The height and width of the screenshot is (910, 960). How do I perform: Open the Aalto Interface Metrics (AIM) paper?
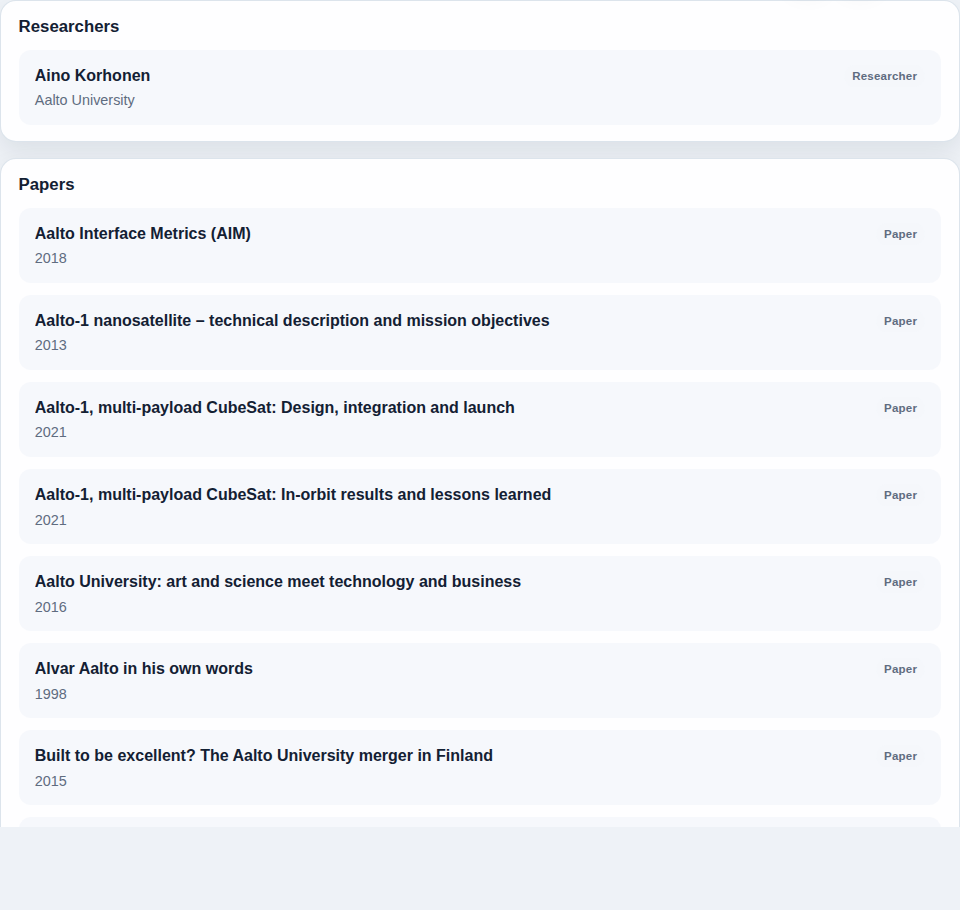click(x=479, y=246)
